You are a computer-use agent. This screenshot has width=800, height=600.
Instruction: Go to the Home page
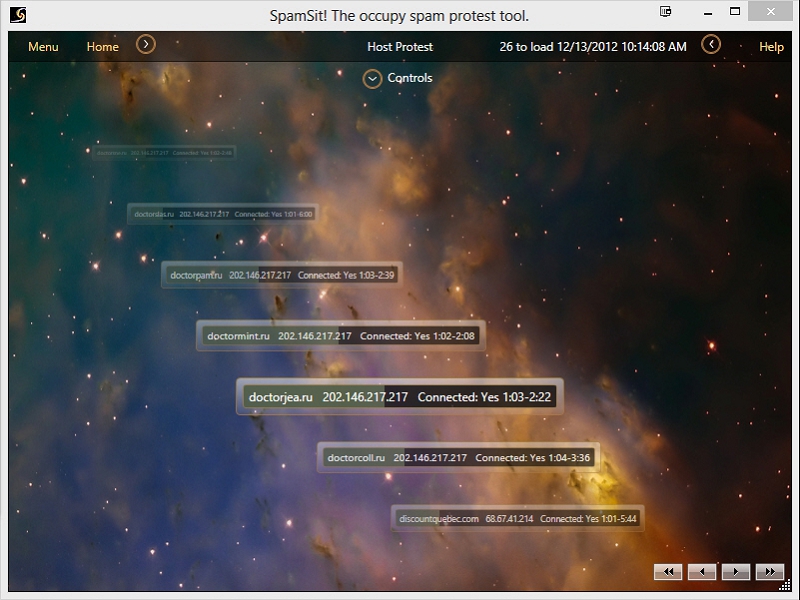[x=103, y=47]
